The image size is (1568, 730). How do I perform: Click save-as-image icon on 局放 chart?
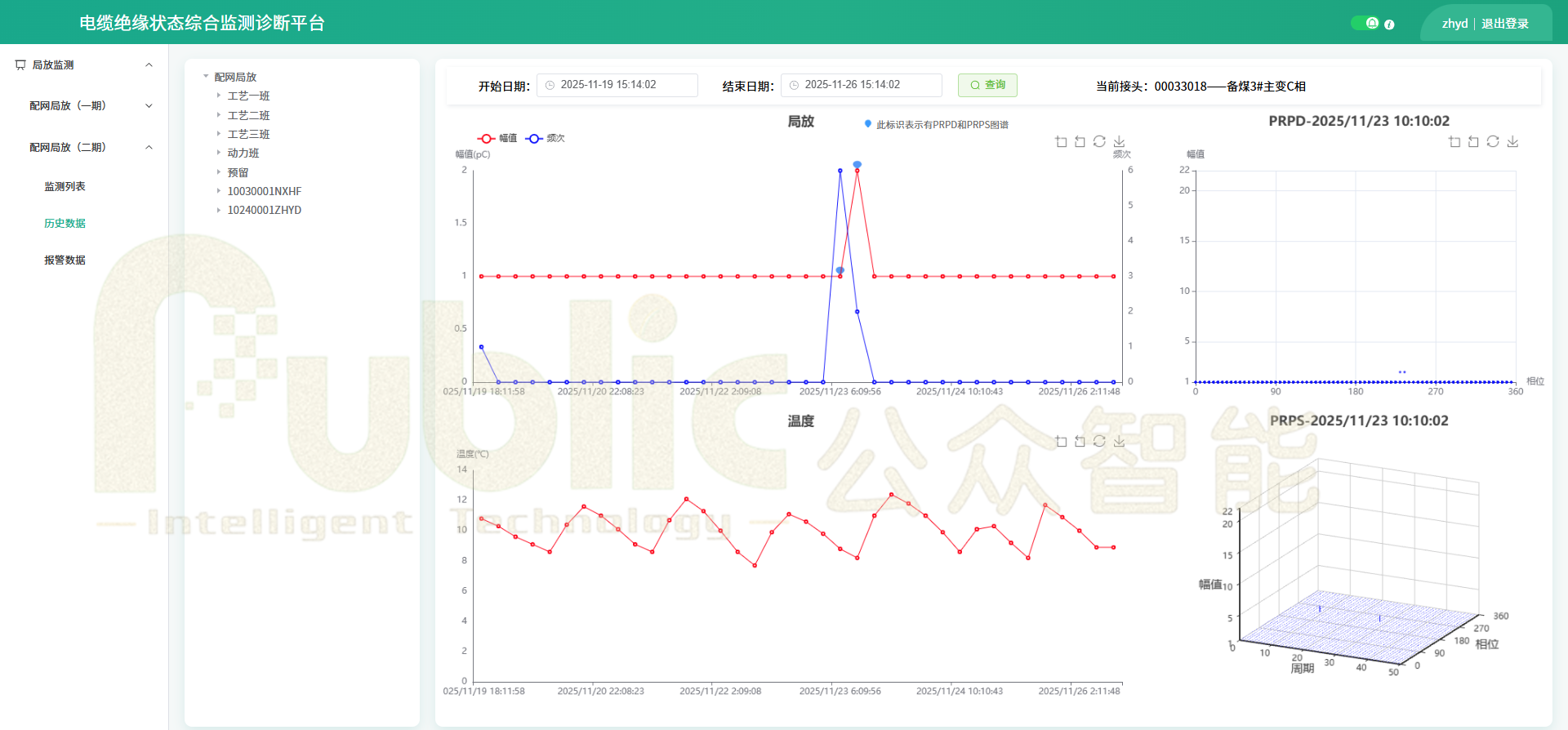pos(1119,142)
